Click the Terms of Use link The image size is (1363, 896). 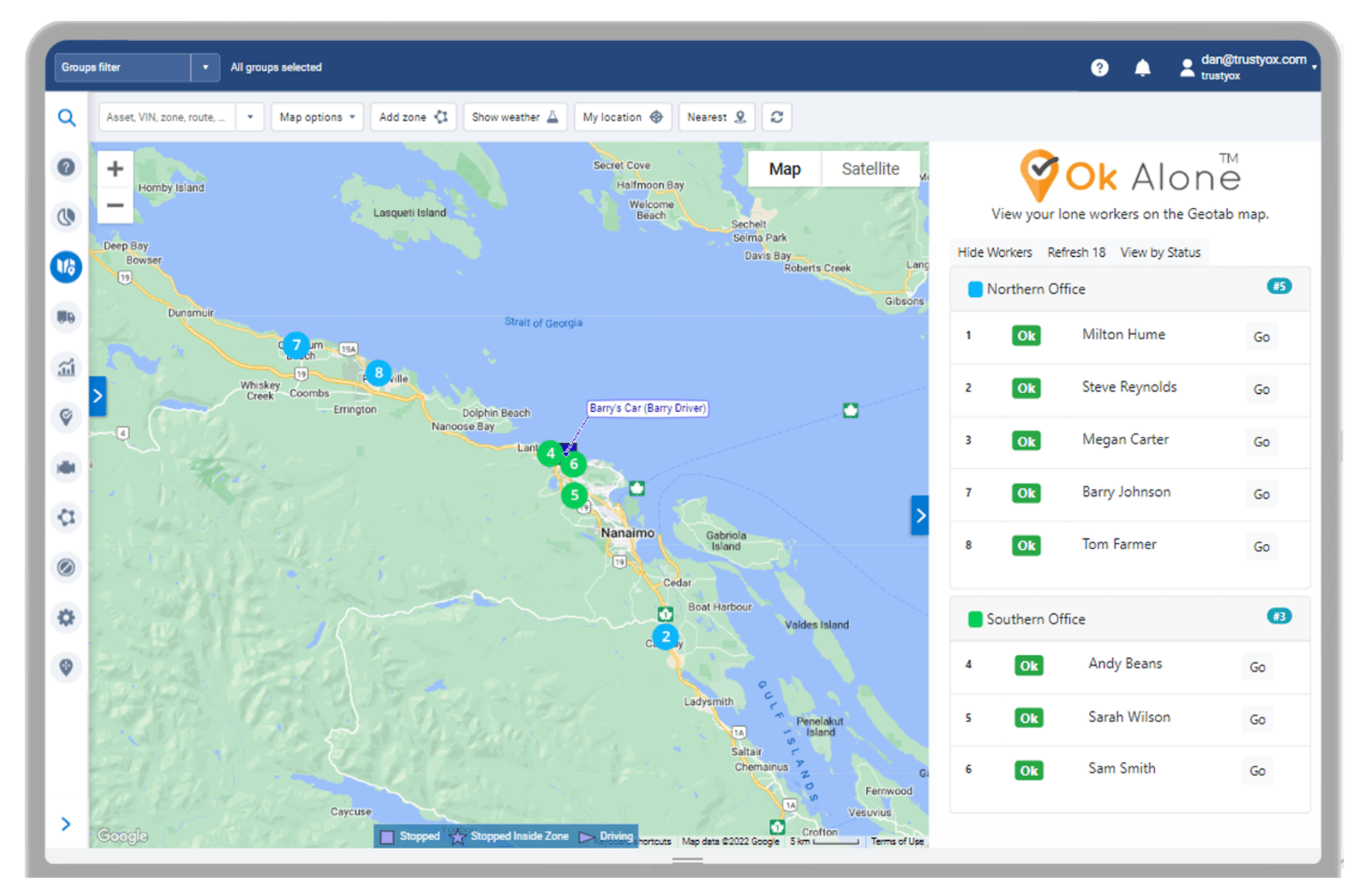pyautogui.click(x=897, y=841)
